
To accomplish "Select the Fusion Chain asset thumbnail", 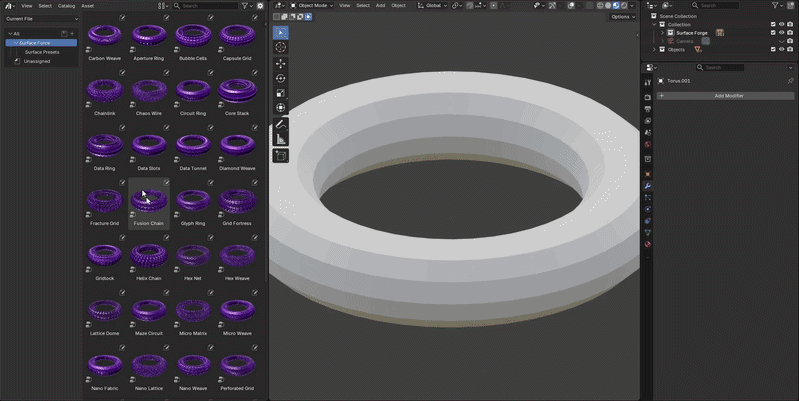I will (x=149, y=201).
